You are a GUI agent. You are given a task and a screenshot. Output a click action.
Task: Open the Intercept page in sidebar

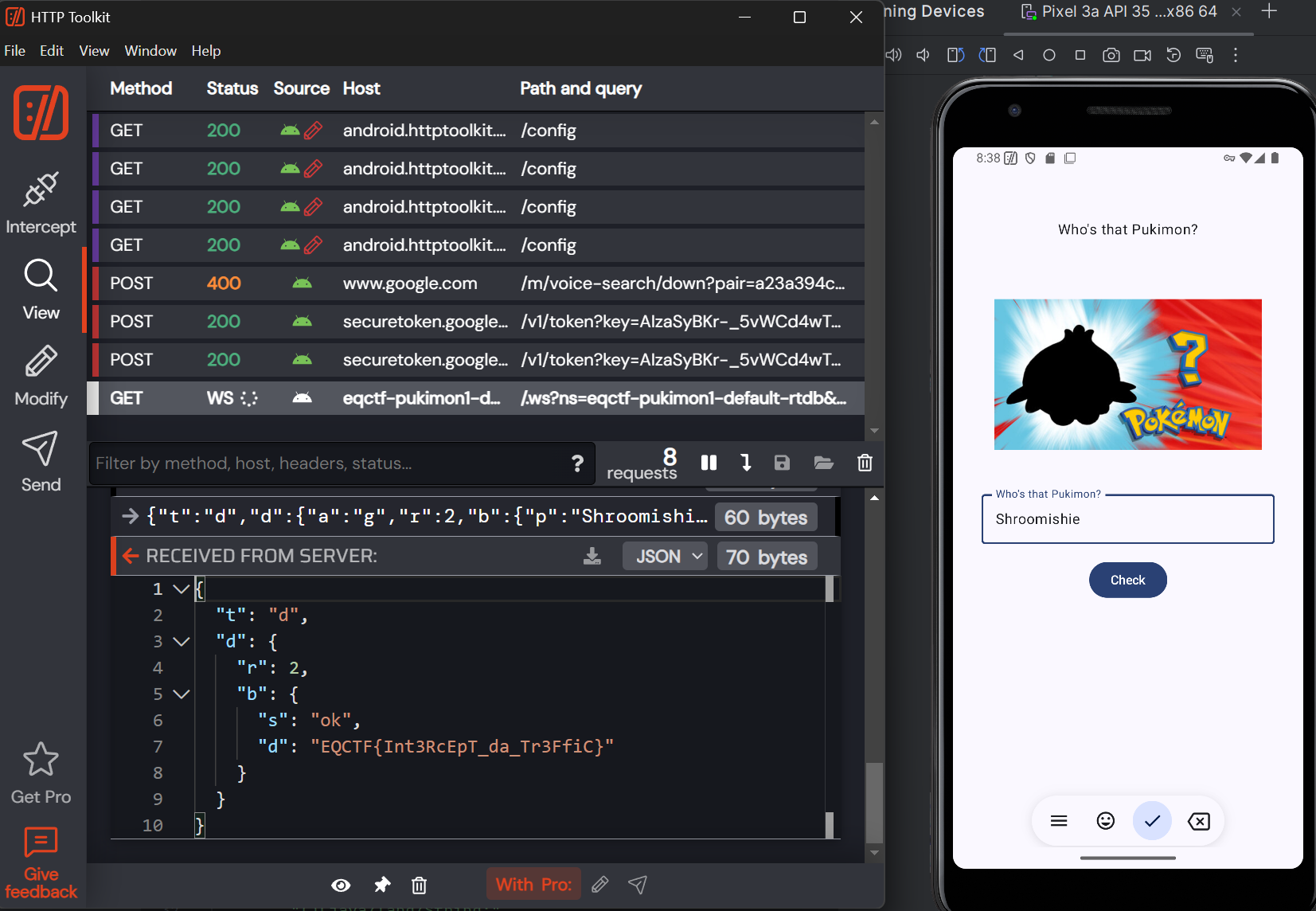[41, 204]
